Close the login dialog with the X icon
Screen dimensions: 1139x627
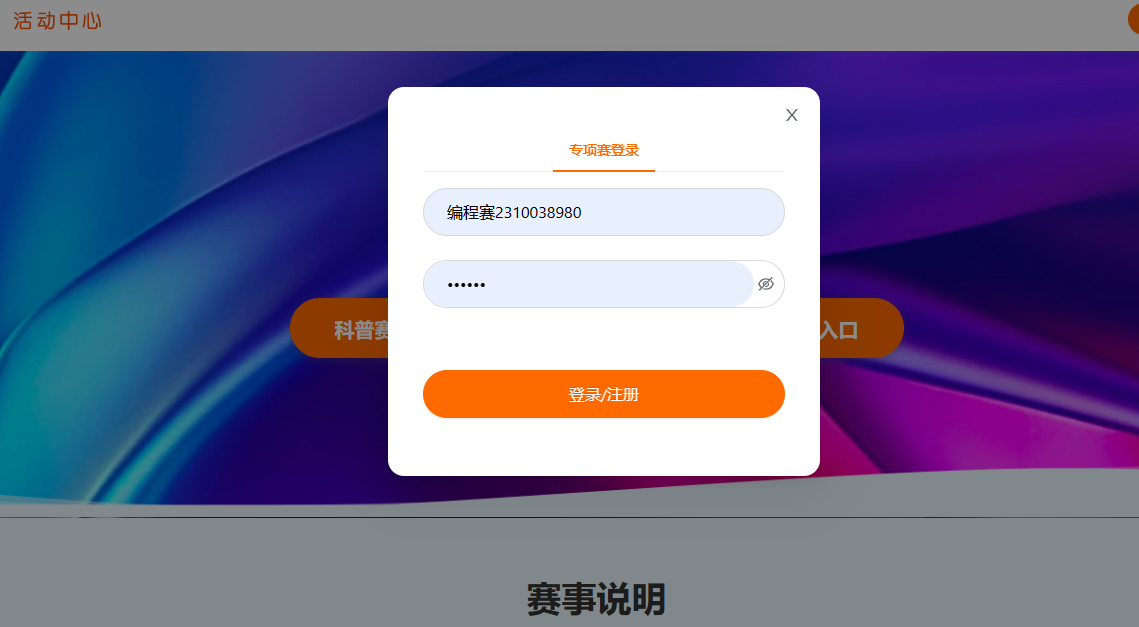(792, 115)
